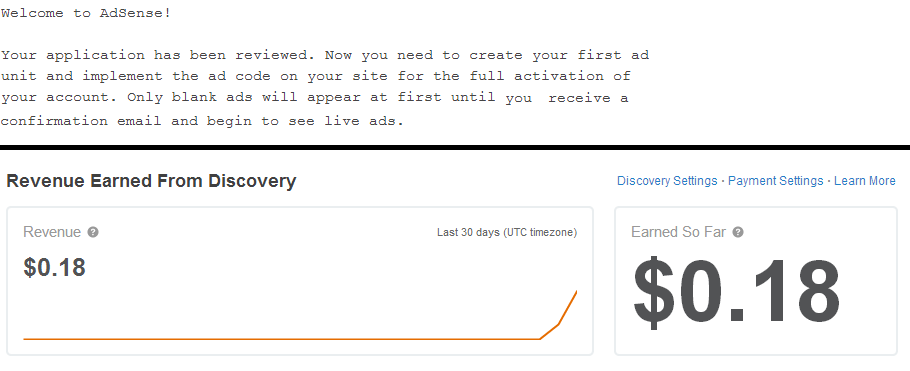Screen dimensions: 910x371
Task: Open the Payment Settings link
Action: click(775, 181)
